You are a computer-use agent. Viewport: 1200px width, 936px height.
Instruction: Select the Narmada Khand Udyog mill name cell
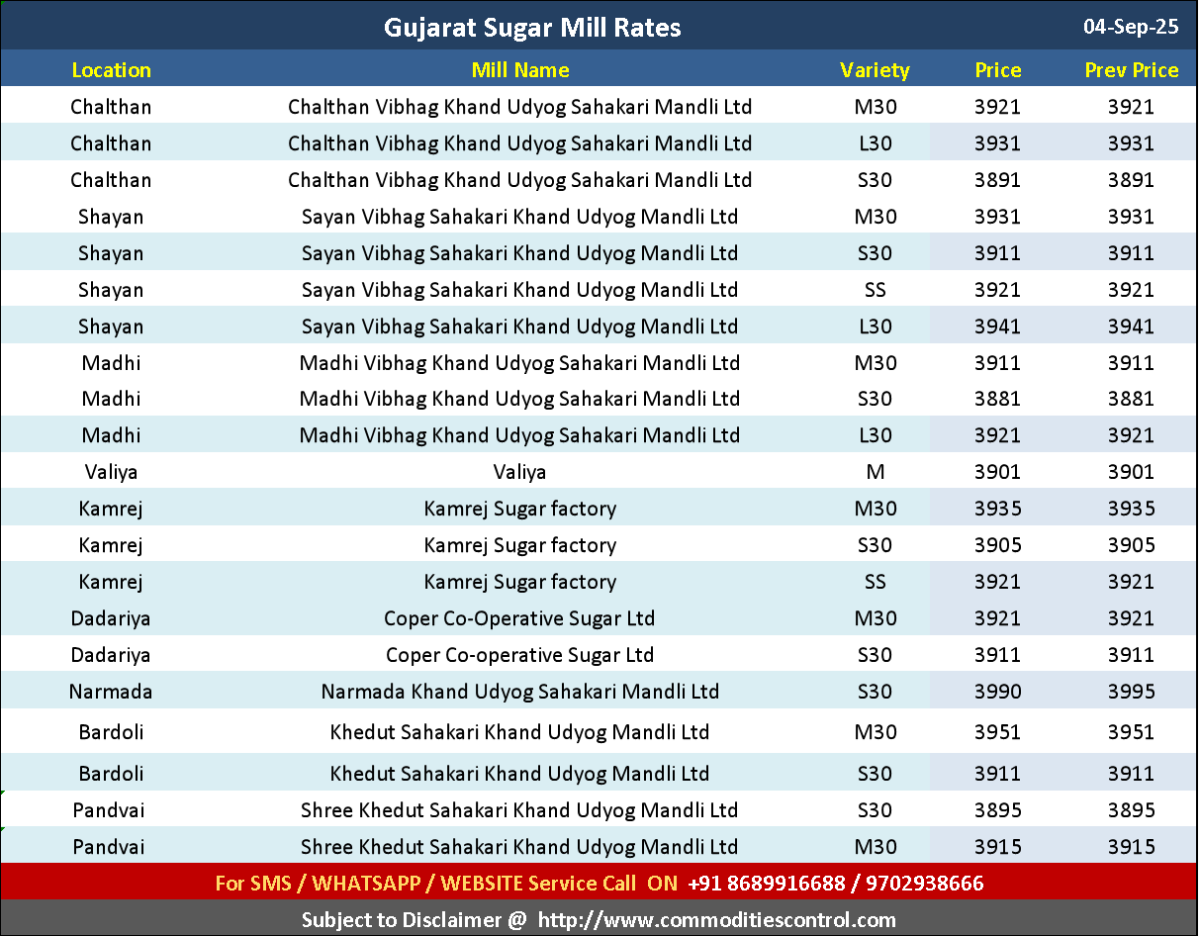pos(520,692)
